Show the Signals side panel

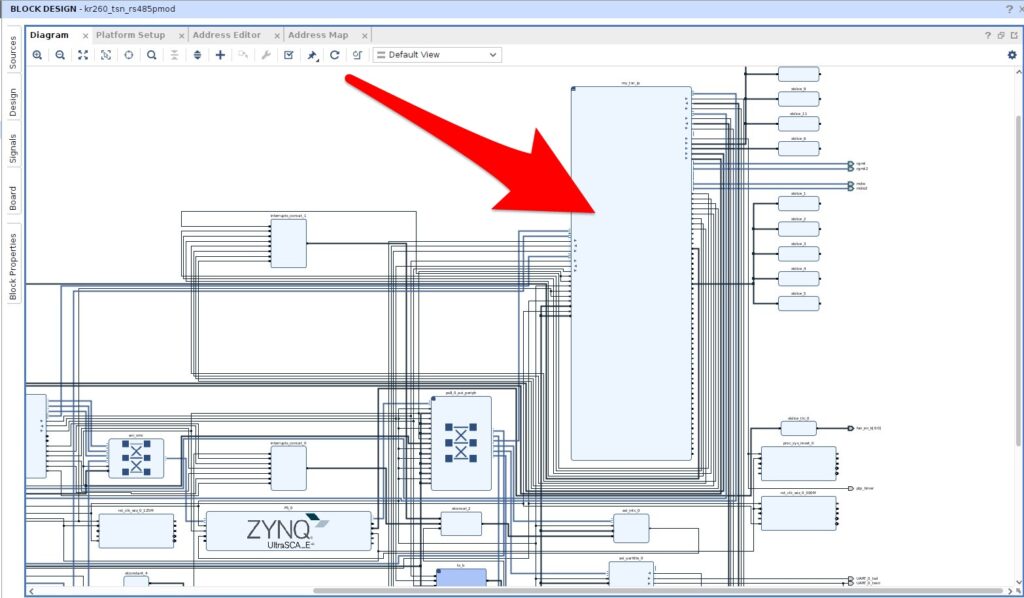(13, 148)
